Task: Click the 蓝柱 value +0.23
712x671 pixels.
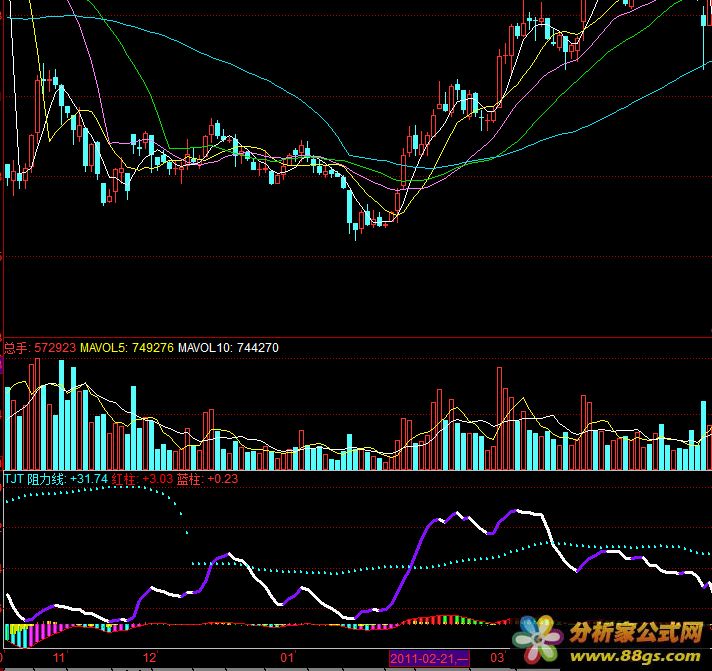Action: click(223, 479)
